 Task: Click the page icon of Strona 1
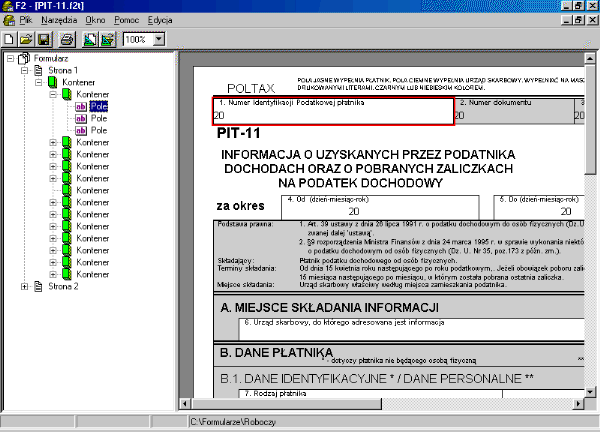click(38, 70)
